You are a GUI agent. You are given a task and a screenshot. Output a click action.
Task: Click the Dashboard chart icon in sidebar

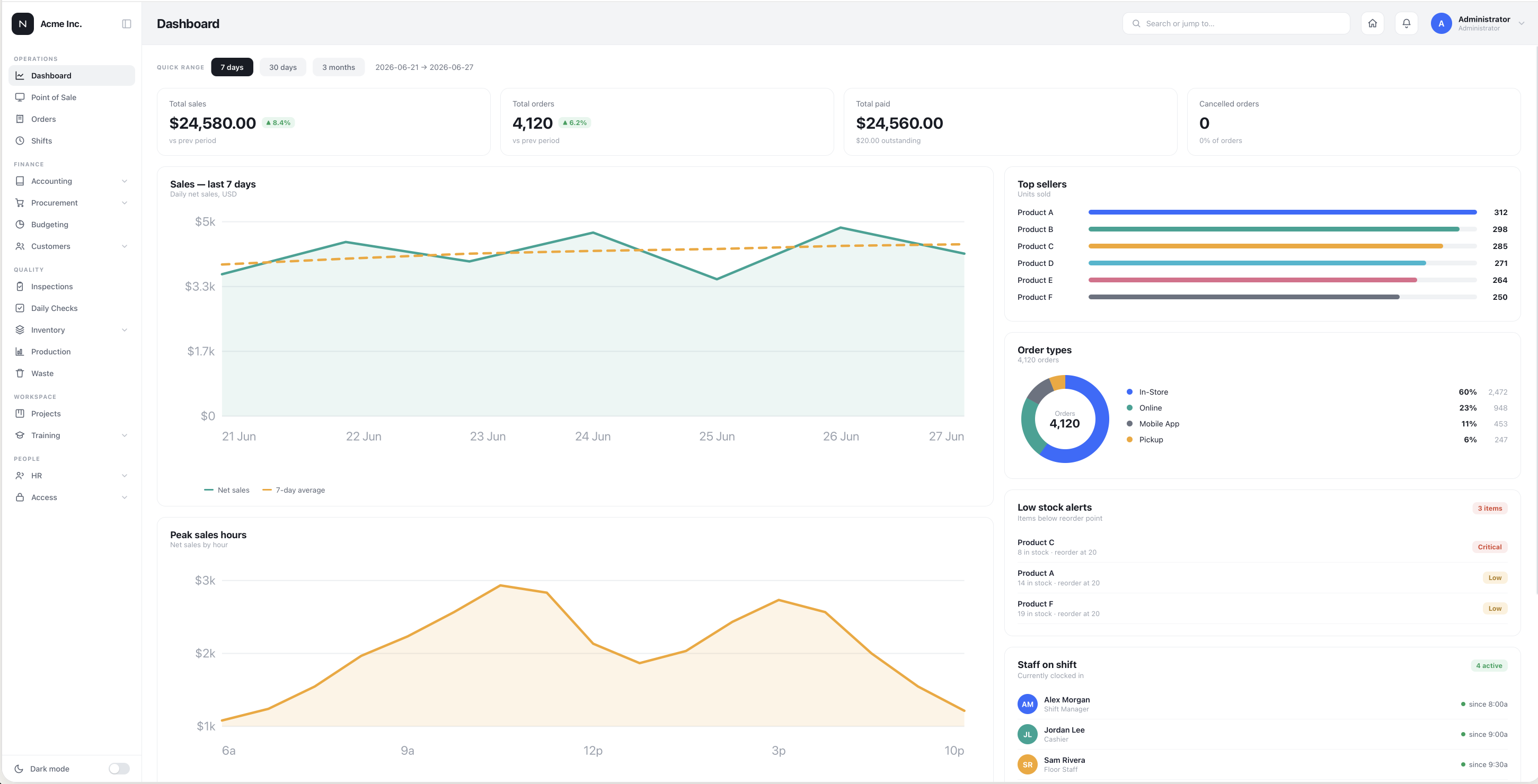pyautogui.click(x=20, y=76)
